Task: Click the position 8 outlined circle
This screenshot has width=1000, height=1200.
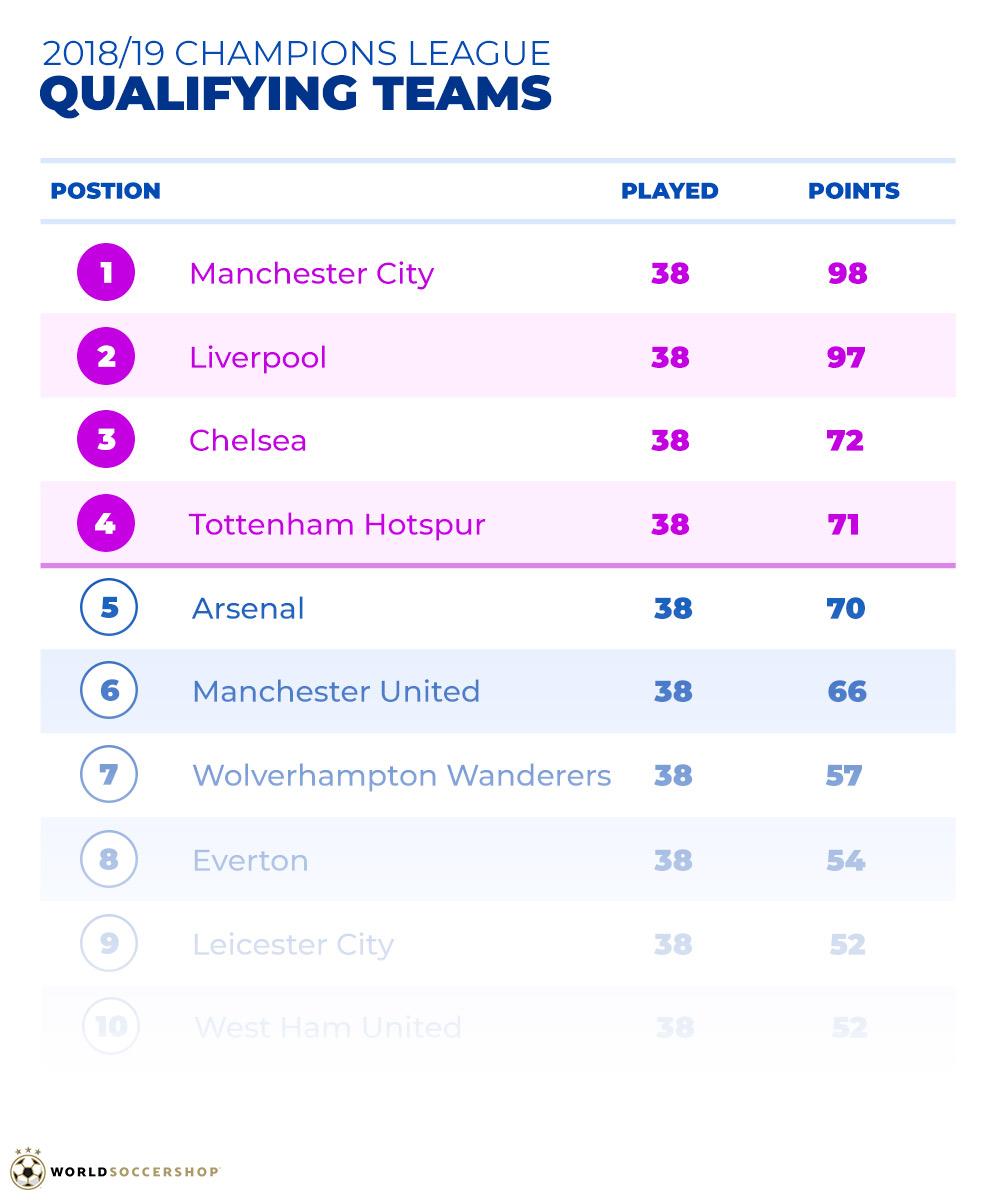Action: [109, 860]
